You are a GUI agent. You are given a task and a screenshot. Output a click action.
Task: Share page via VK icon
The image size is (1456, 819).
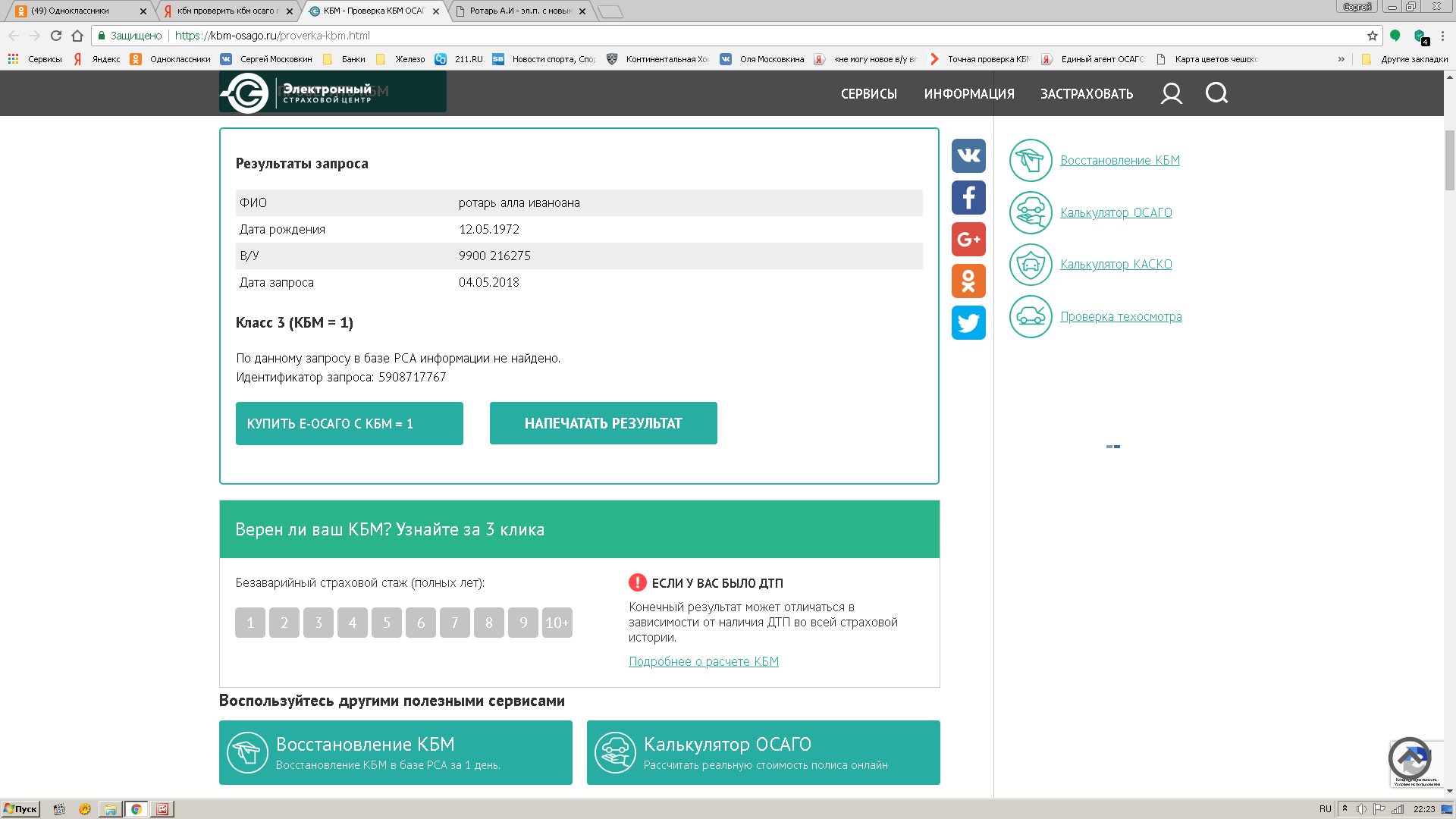[x=968, y=156]
